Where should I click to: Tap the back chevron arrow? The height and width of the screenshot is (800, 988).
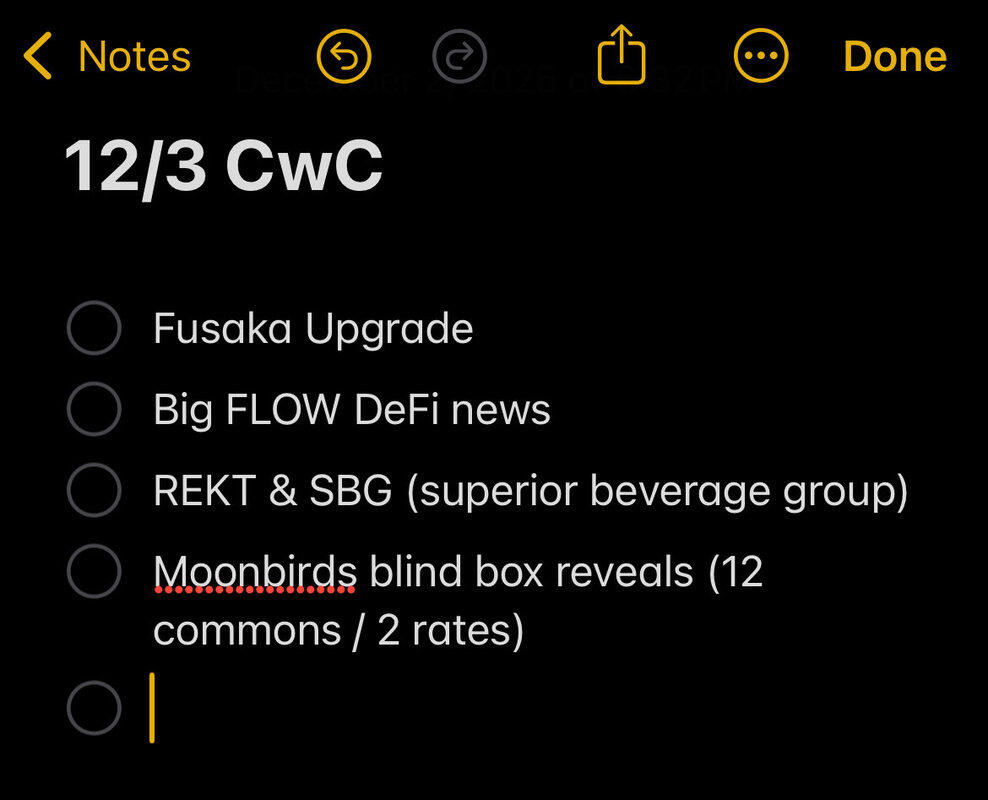38,56
